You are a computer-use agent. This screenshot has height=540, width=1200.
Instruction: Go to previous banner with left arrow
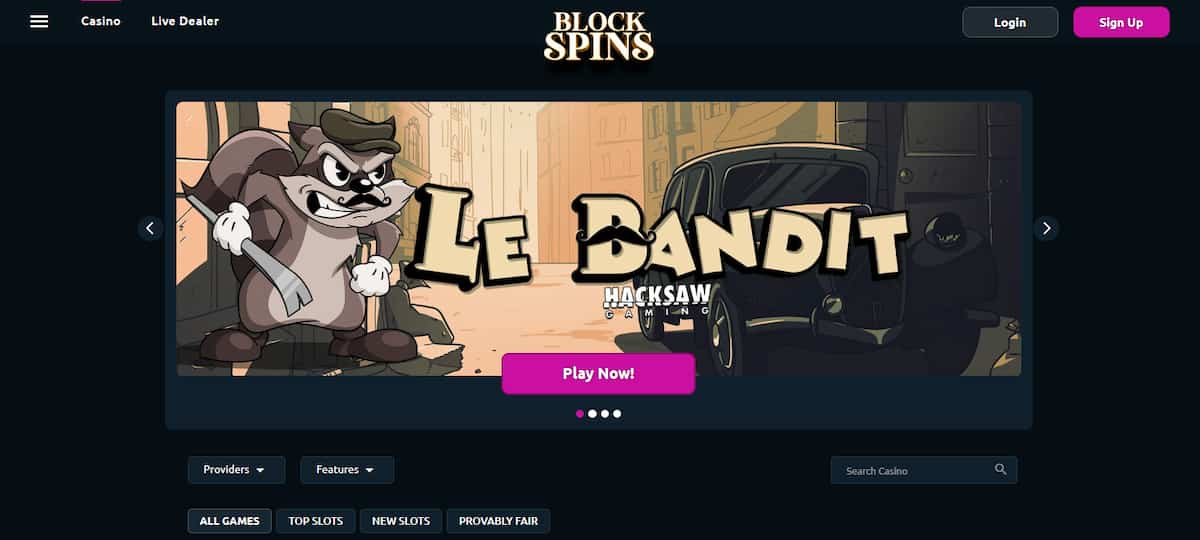click(150, 228)
